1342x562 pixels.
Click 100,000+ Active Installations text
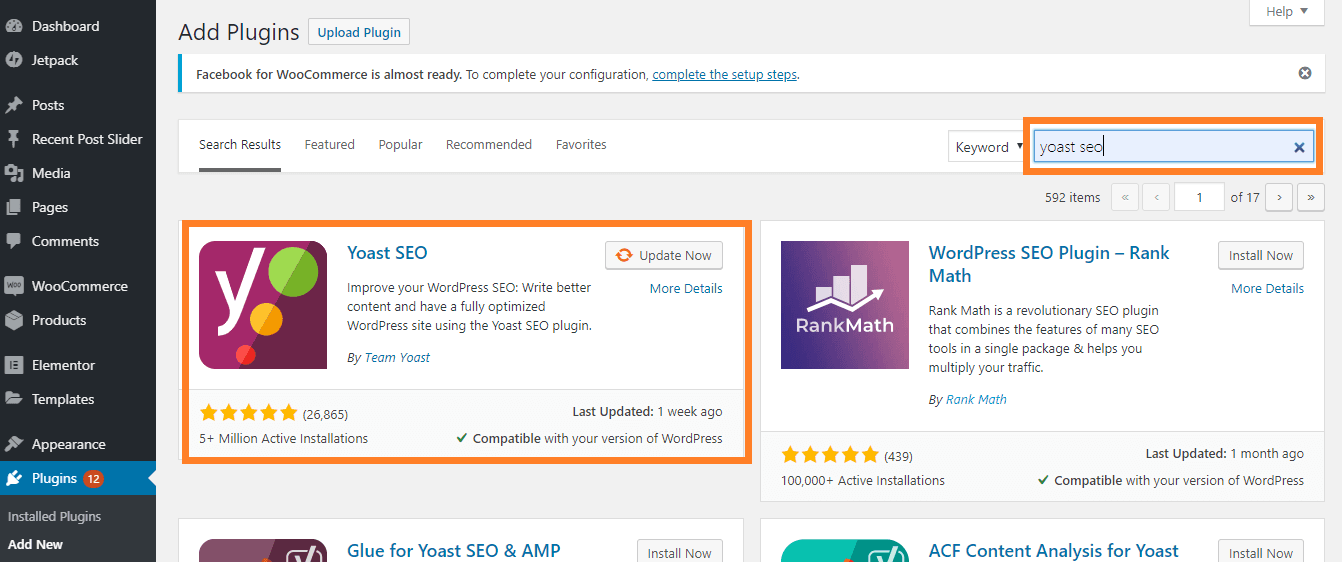coord(863,480)
